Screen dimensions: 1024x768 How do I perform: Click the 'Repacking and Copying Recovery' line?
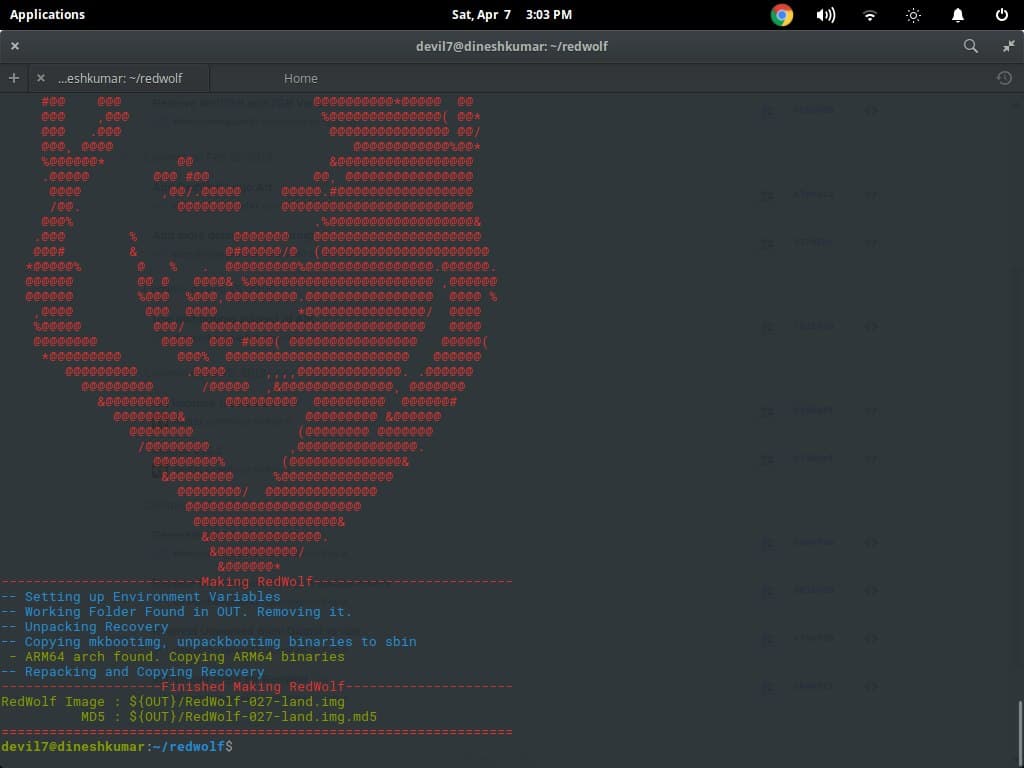pos(133,672)
